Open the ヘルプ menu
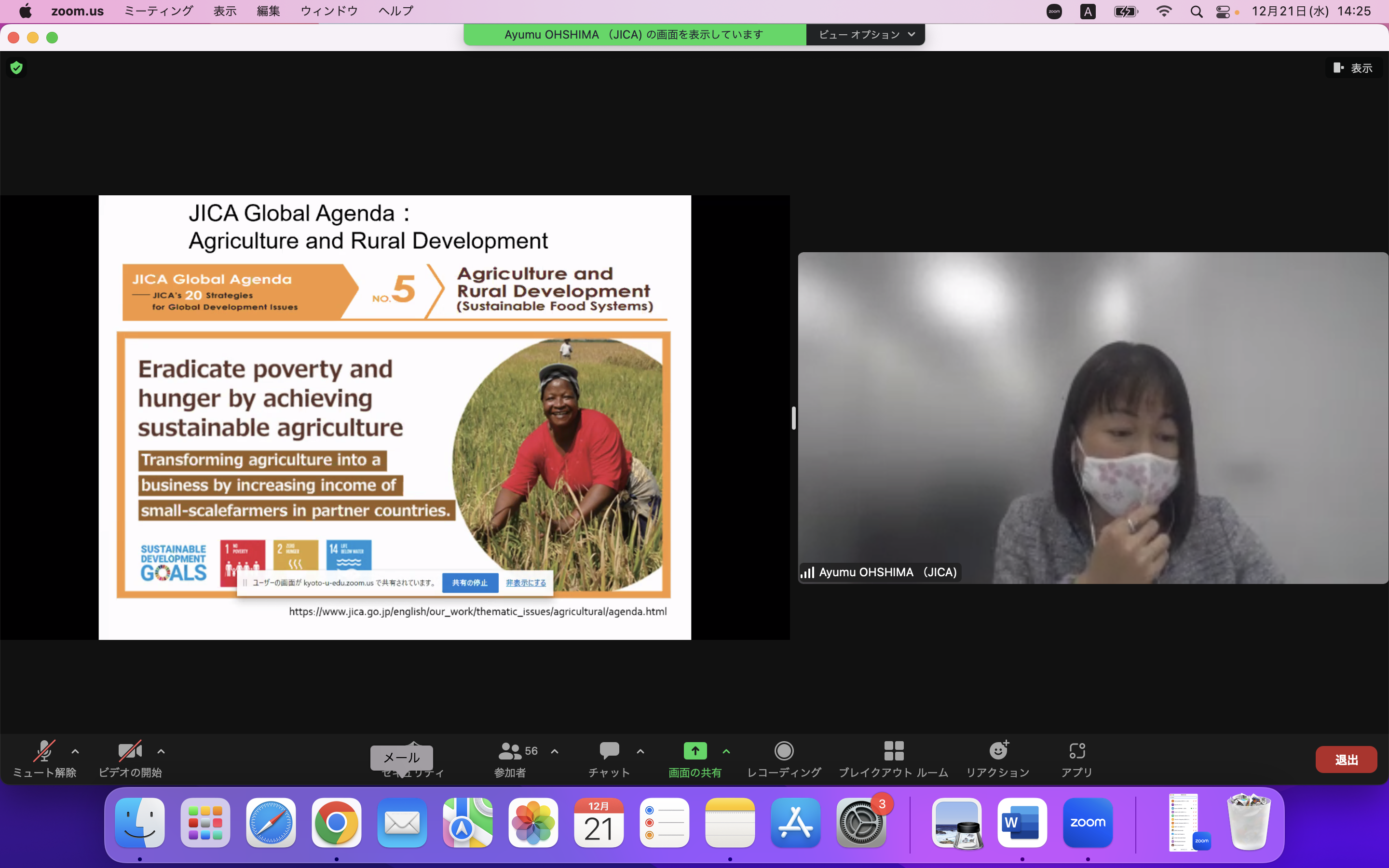 click(x=395, y=11)
